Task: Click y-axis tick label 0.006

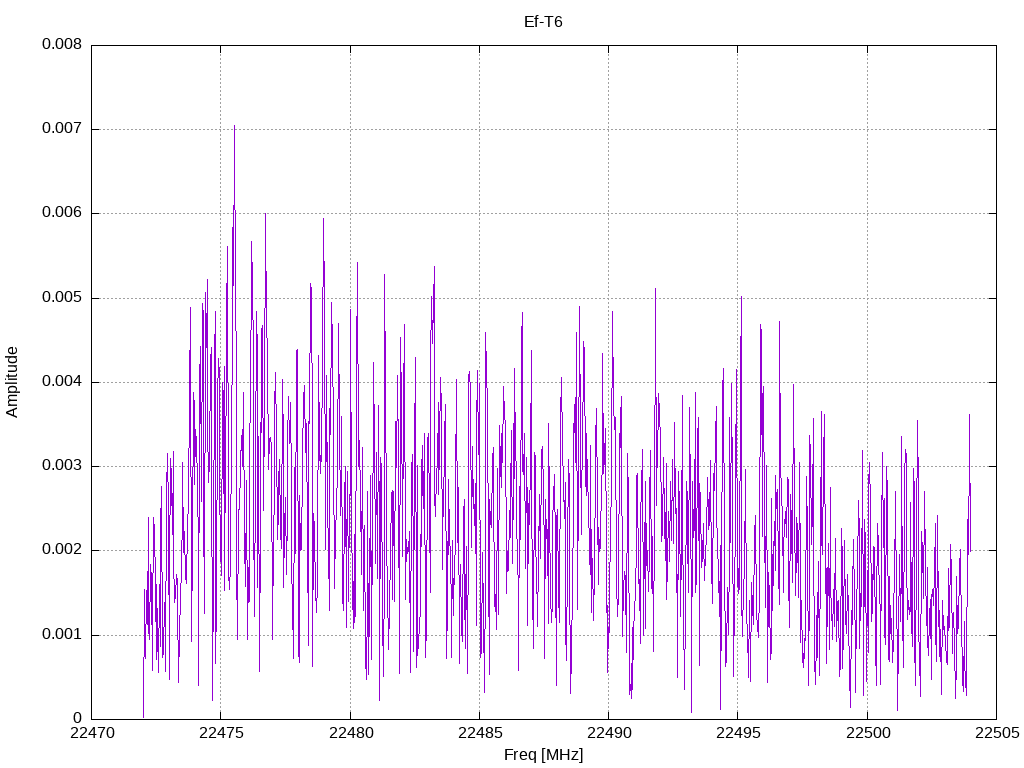Action: (62, 213)
